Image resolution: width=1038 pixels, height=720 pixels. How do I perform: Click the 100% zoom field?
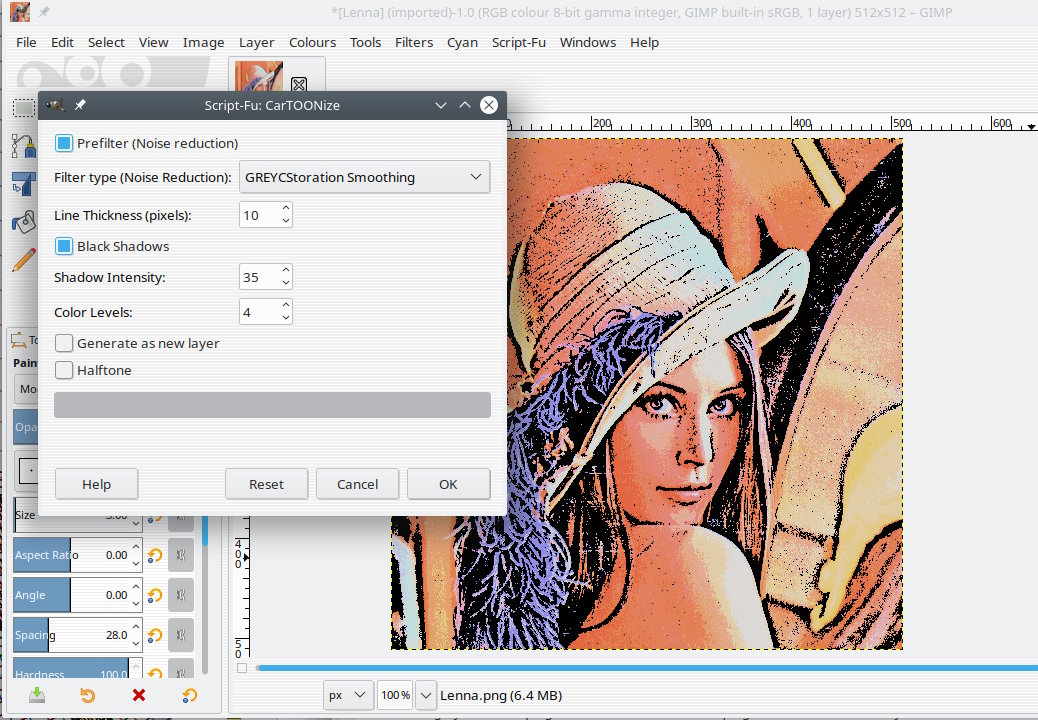(x=395, y=695)
